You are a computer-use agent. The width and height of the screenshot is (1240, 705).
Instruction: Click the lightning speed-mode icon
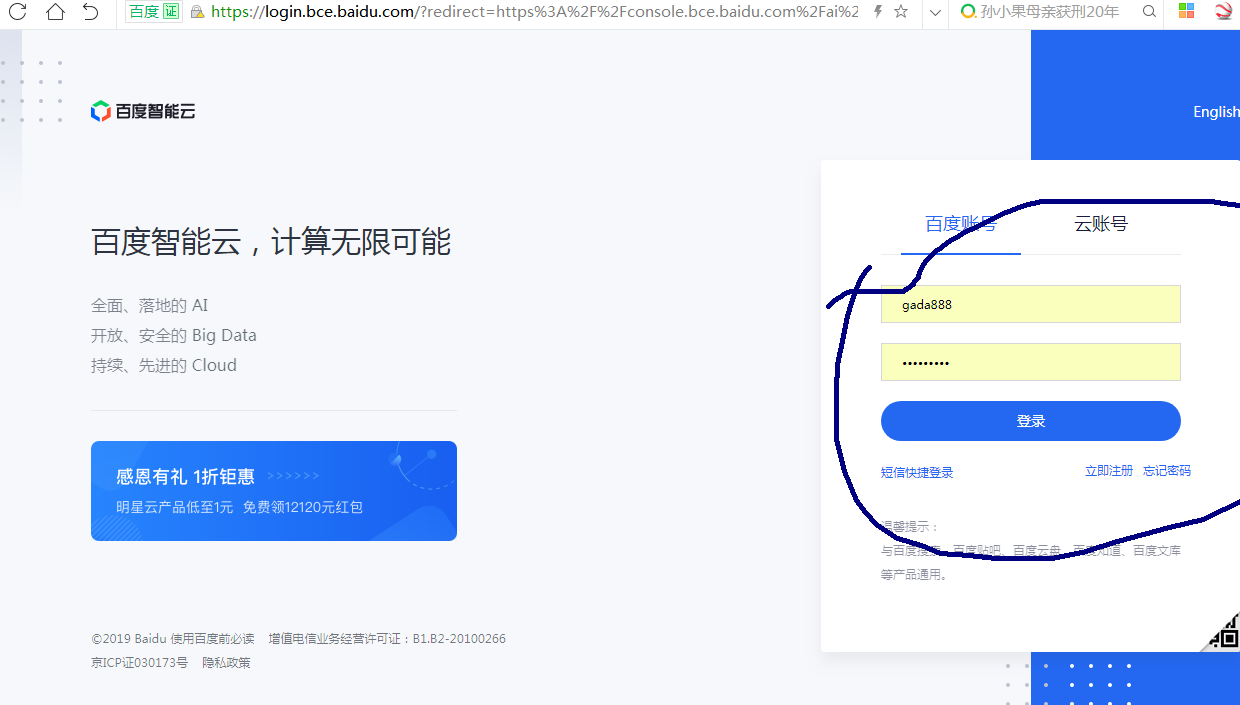(x=878, y=12)
